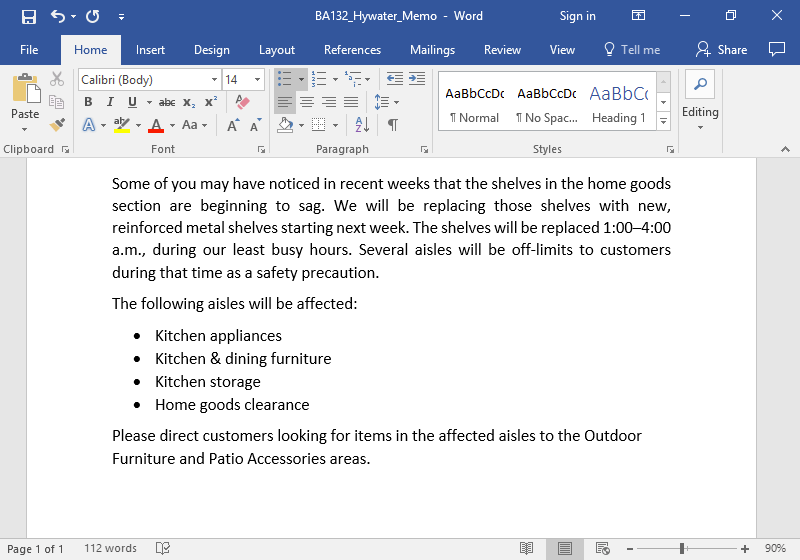The width and height of the screenshot is (800, 560).
Task: Toggle Bold formatting
Action: click(88, 102)
